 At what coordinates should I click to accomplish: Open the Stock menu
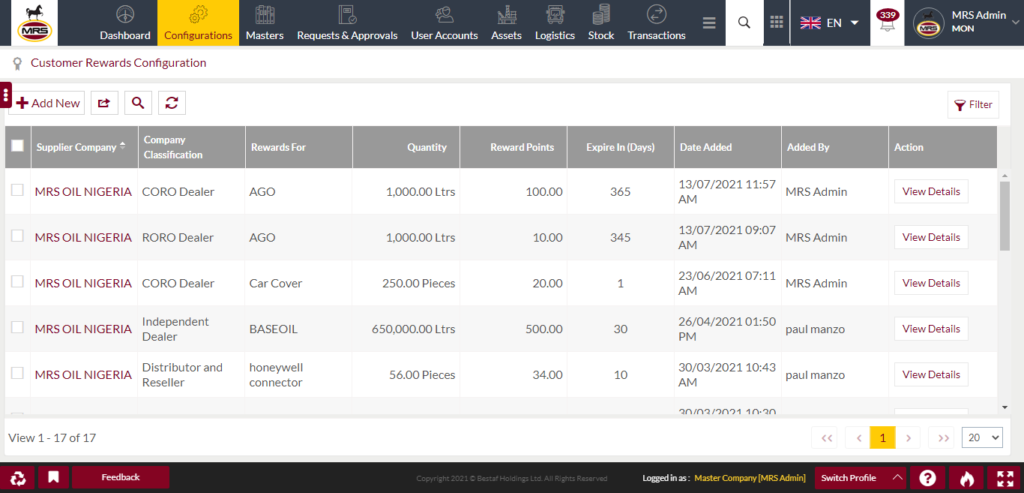tap(601, 23)
